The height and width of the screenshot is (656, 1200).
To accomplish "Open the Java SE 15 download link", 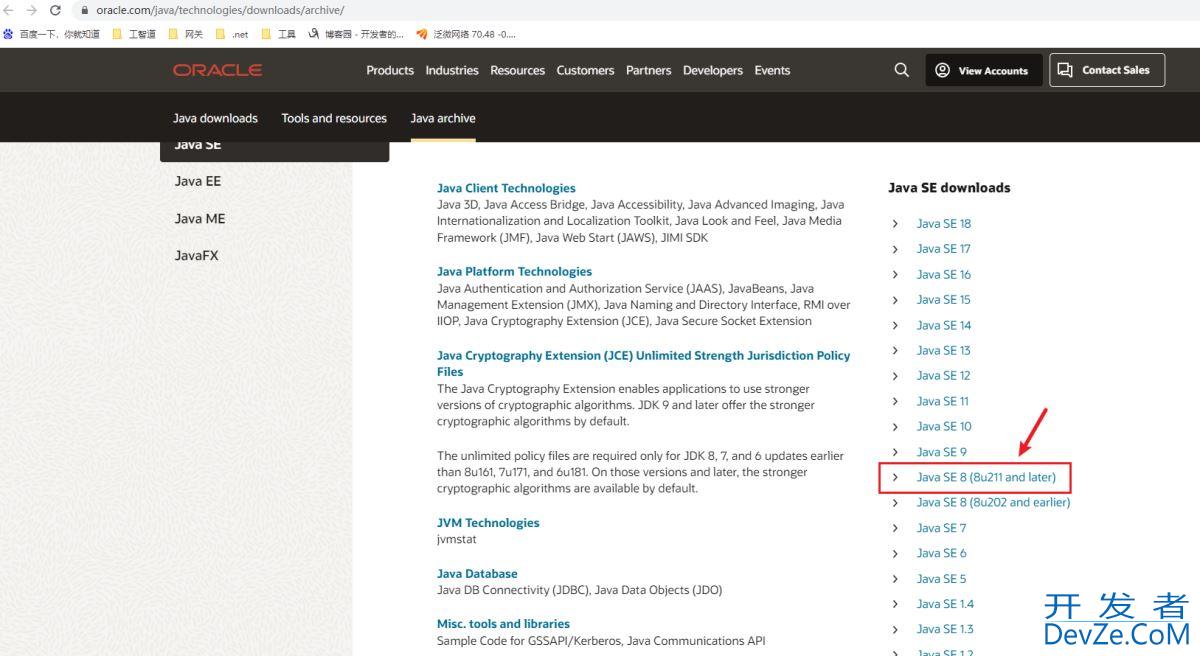I will coord(944,299).
